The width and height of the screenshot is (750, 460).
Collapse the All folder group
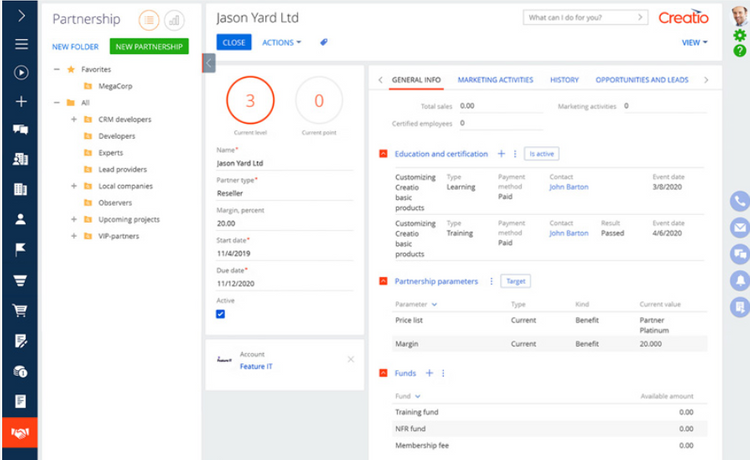click(x=57, y=102)
